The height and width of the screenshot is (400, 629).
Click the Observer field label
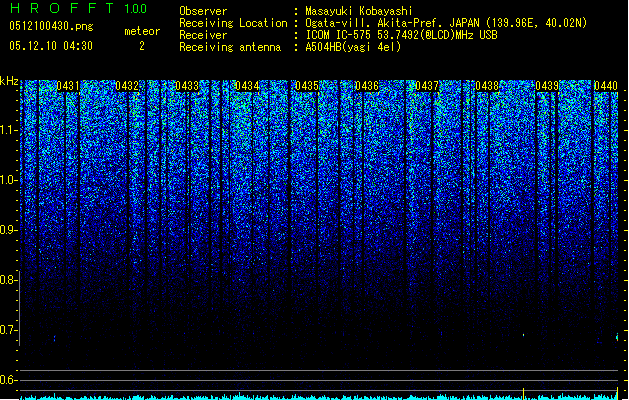pos(203,11)
